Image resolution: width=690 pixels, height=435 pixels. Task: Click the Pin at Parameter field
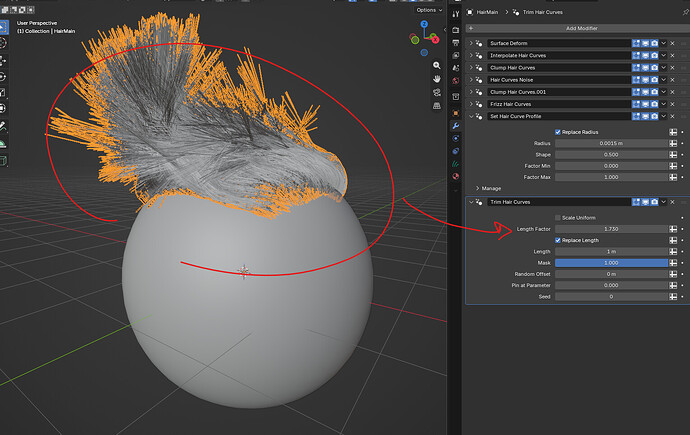click(x=611, y=285)
